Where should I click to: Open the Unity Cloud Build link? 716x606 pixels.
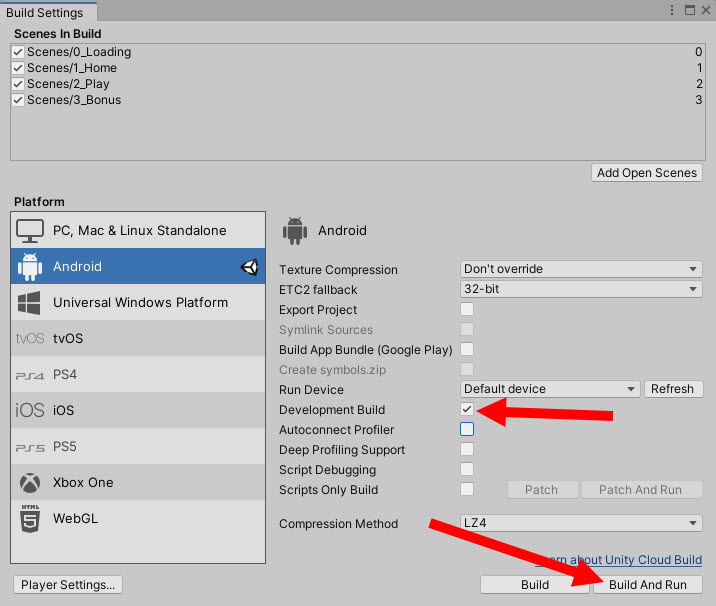click(x=619, y=560)
